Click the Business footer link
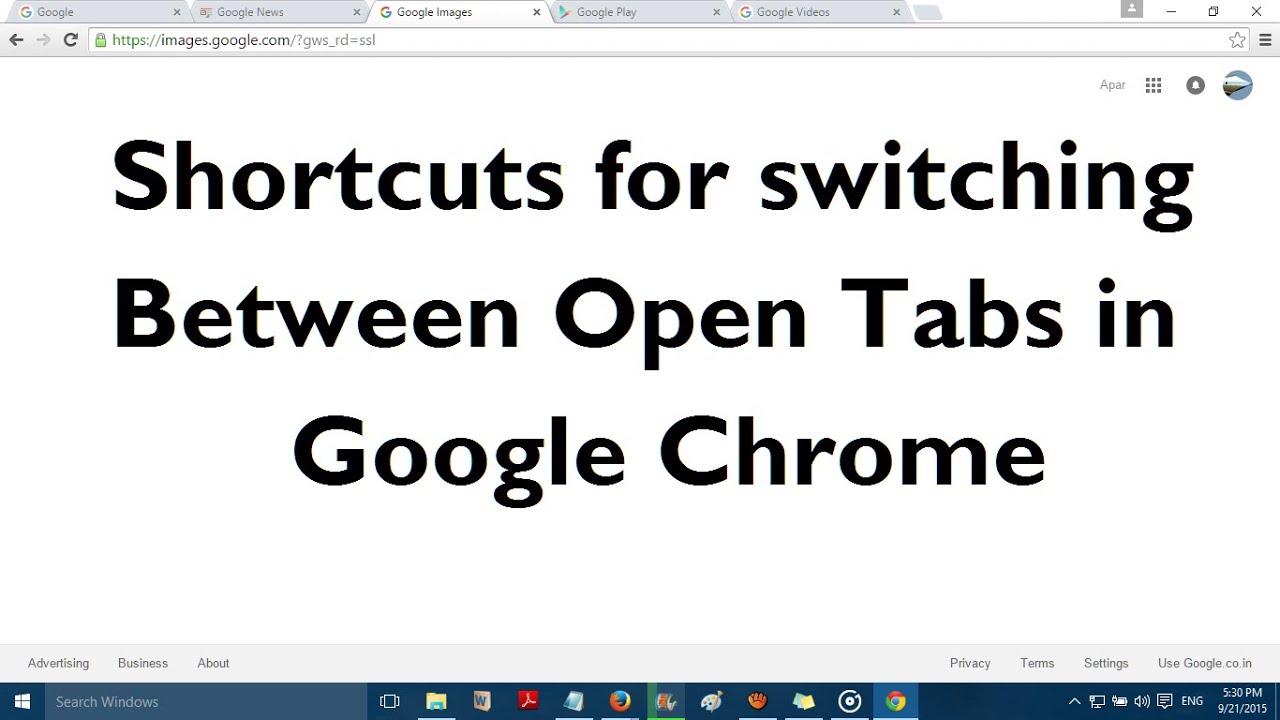1280x720 pixels. [143, 663]
